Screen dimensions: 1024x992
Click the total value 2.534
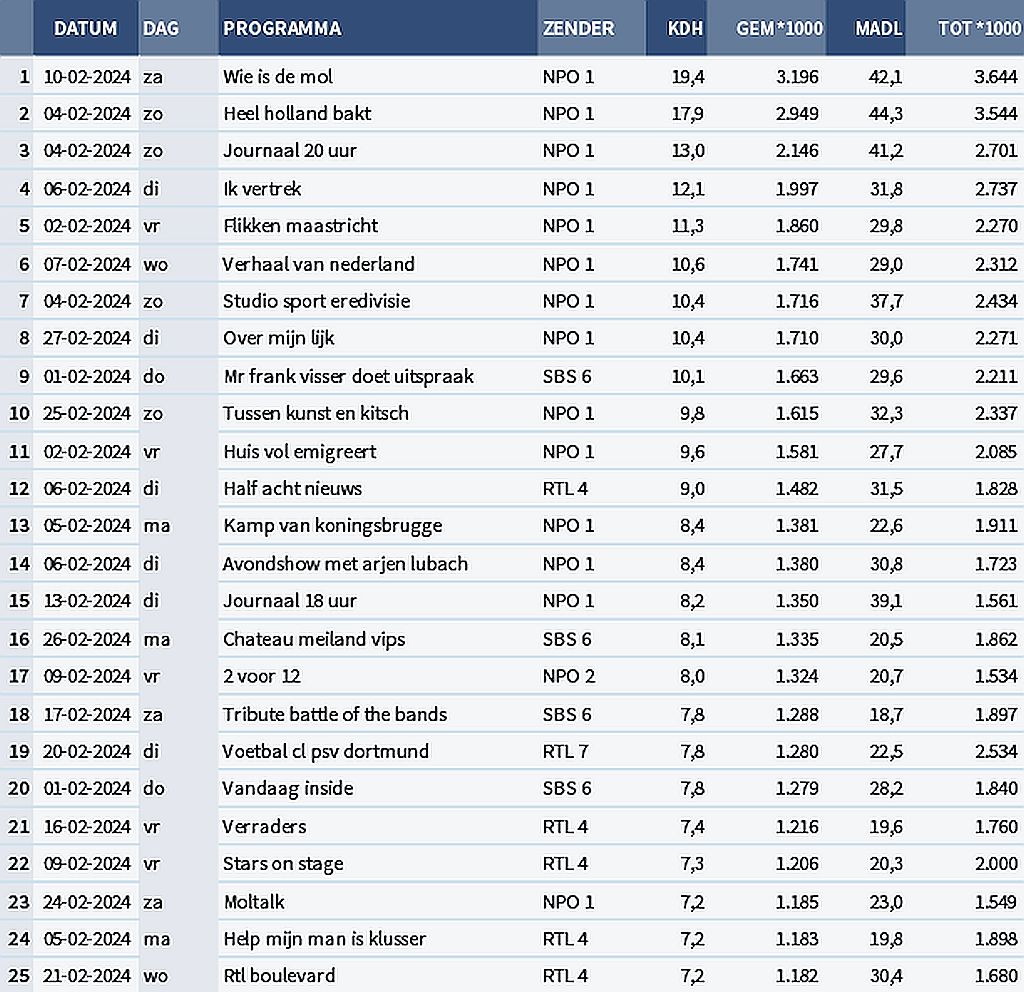click(996, 752)
